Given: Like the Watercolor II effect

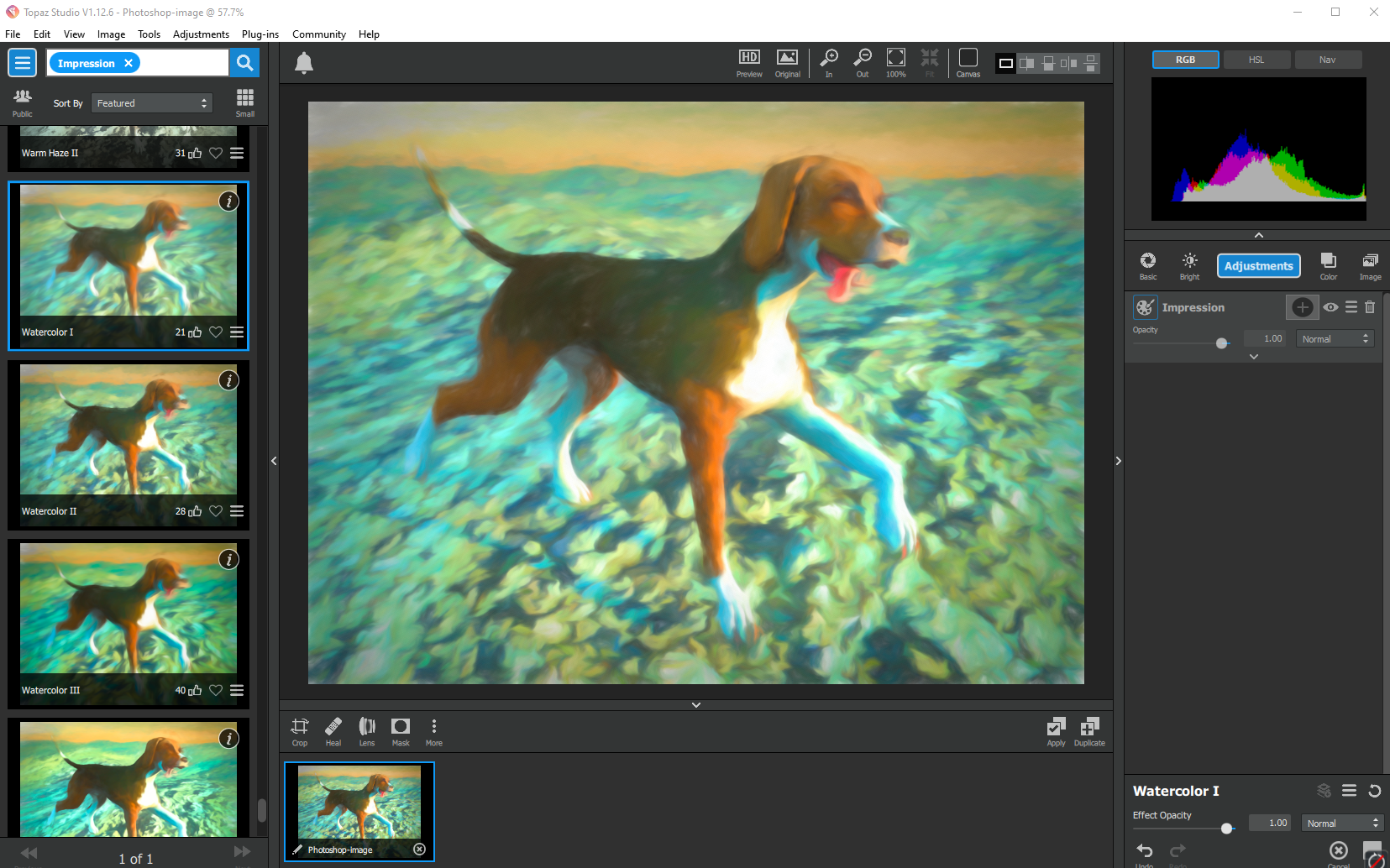Looking at the screenshot, I should tap(195, 511).
